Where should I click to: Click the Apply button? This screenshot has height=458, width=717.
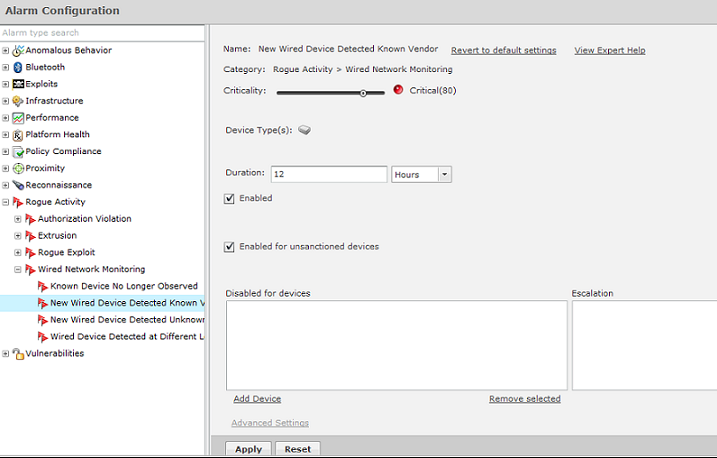pyautogui.click(x=248, y=449)
